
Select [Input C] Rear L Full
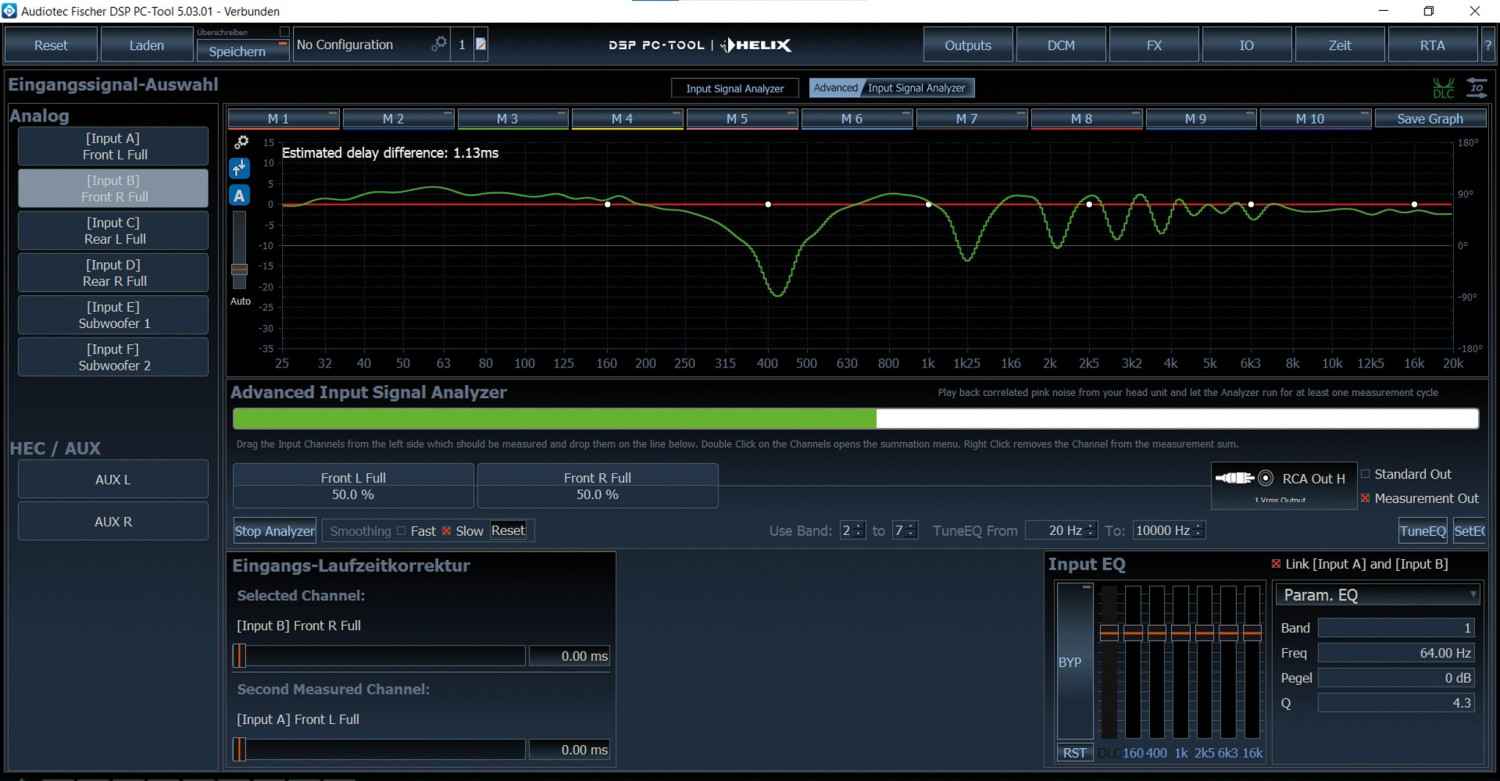point(113,231)
